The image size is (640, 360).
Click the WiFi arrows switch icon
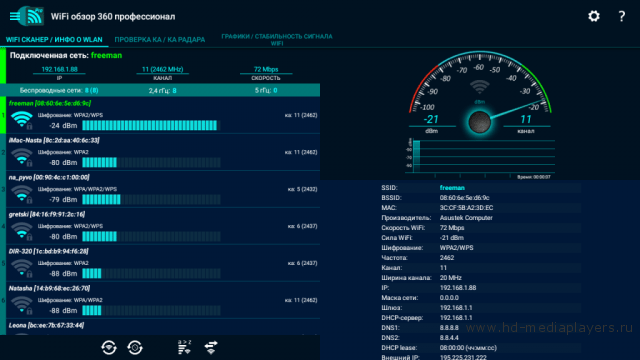[211, 348]
